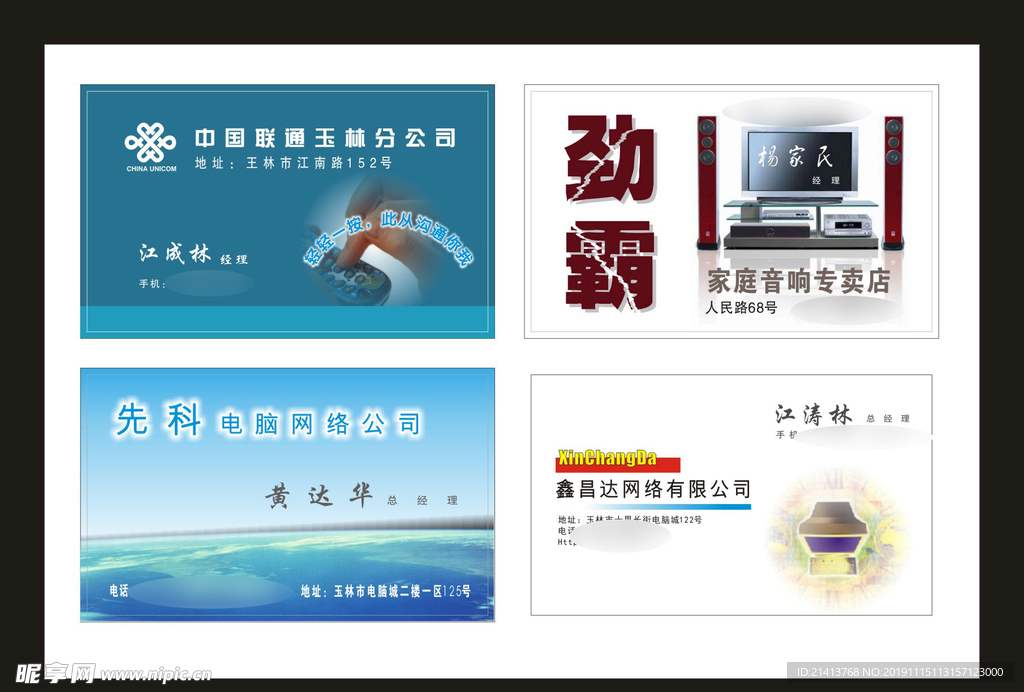Click 总经理 beside 黄达华
The height and width of the screenshot is (692, 1024).
coord(423,501)
